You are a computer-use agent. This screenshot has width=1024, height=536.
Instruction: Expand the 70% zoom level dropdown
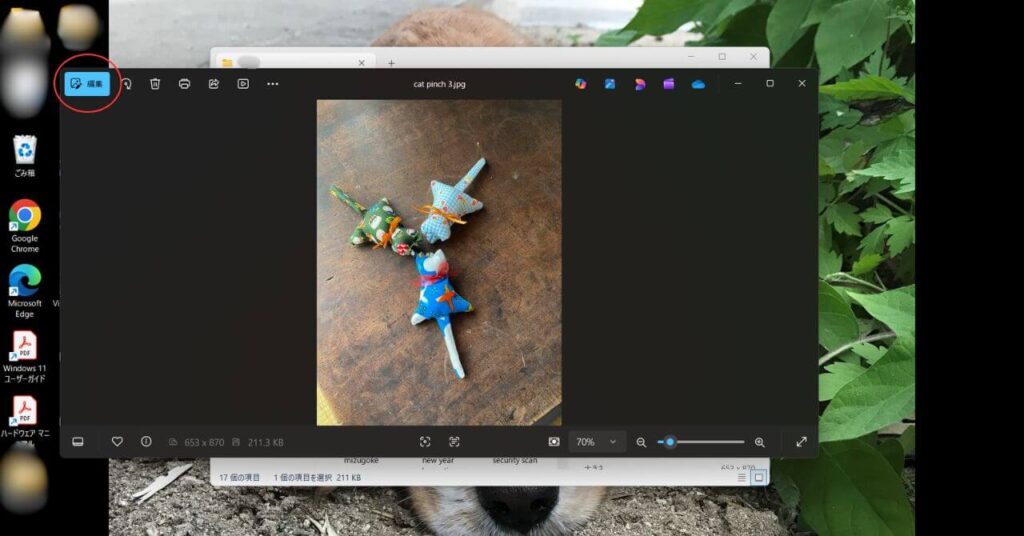[x=597, y=442]
